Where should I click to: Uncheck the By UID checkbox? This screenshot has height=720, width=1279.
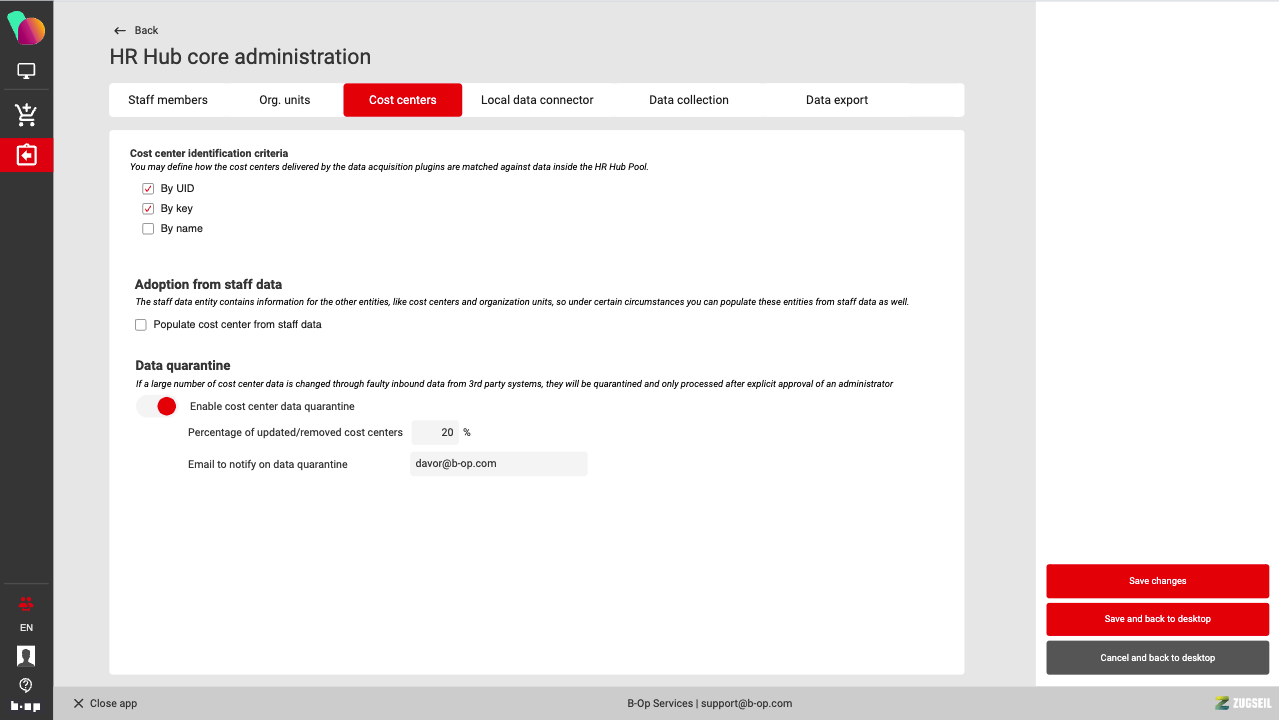(148, 189)
